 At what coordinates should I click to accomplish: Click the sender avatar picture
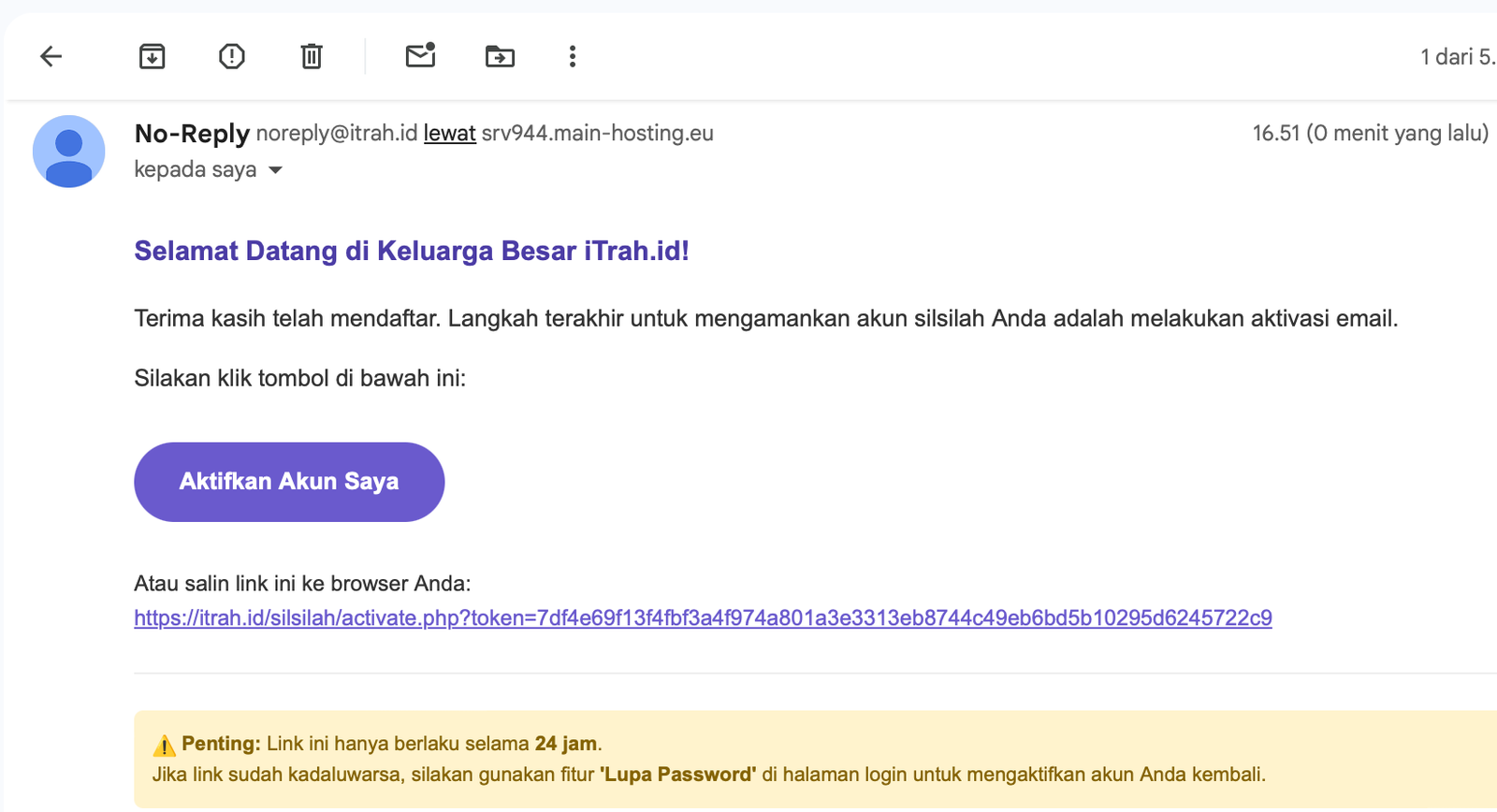pos(69,152)
